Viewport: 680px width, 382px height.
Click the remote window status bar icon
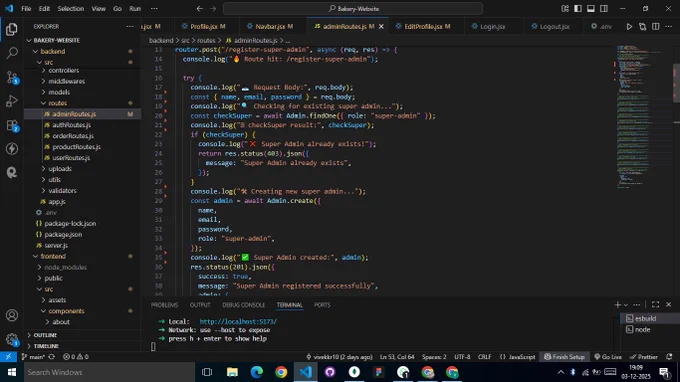pyautogui.click(x=8, y=357)
